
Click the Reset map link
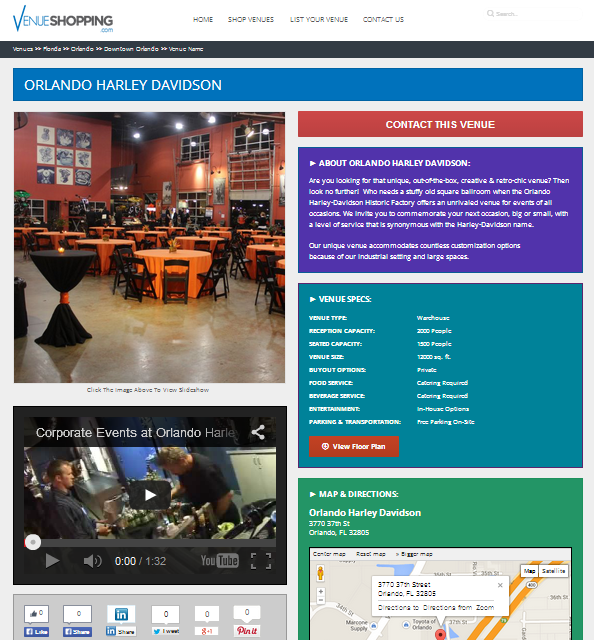pos(371,554)
